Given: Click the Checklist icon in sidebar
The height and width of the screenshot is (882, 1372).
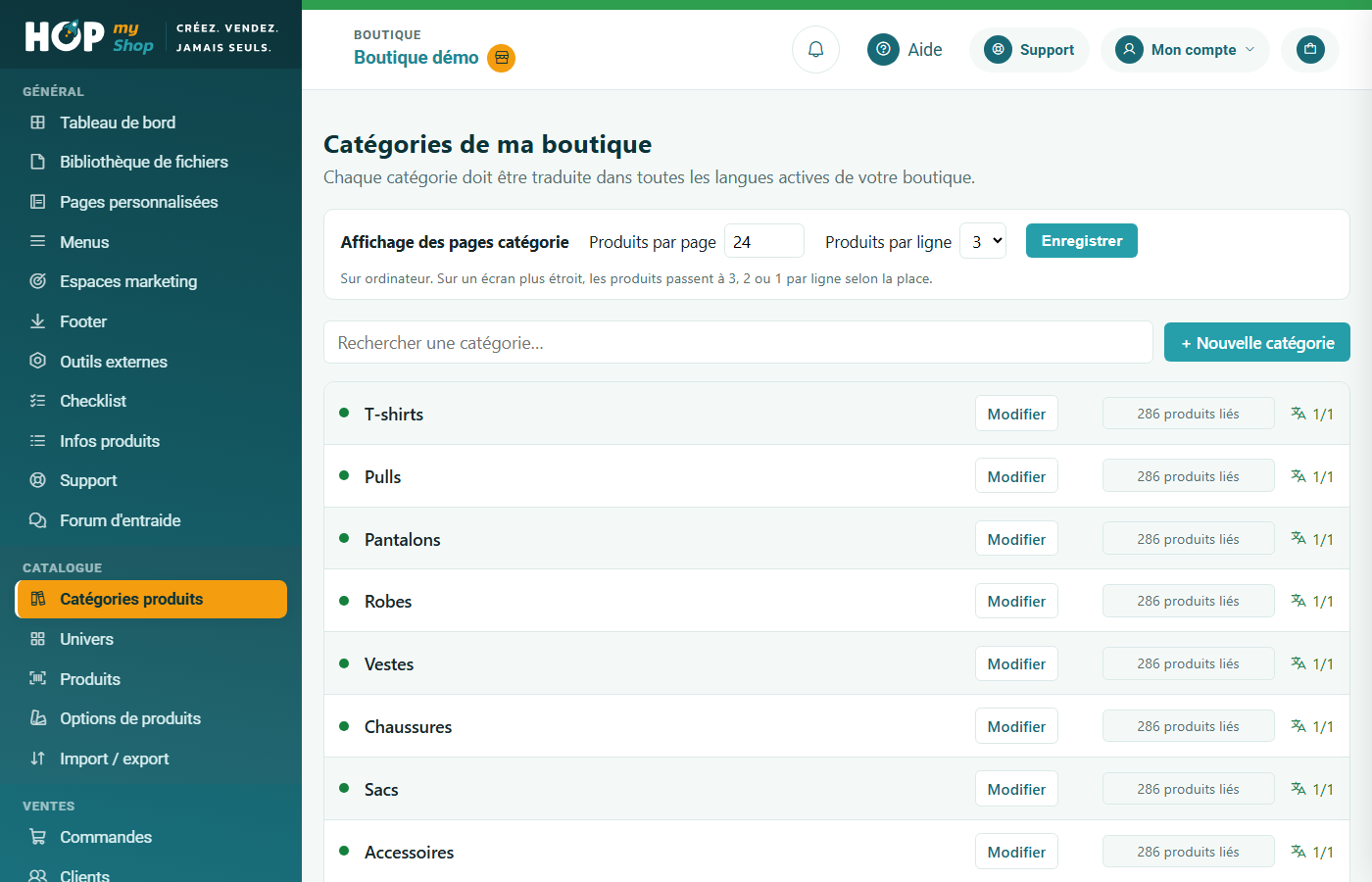Looking at the screenshot, I should (38, 401).
